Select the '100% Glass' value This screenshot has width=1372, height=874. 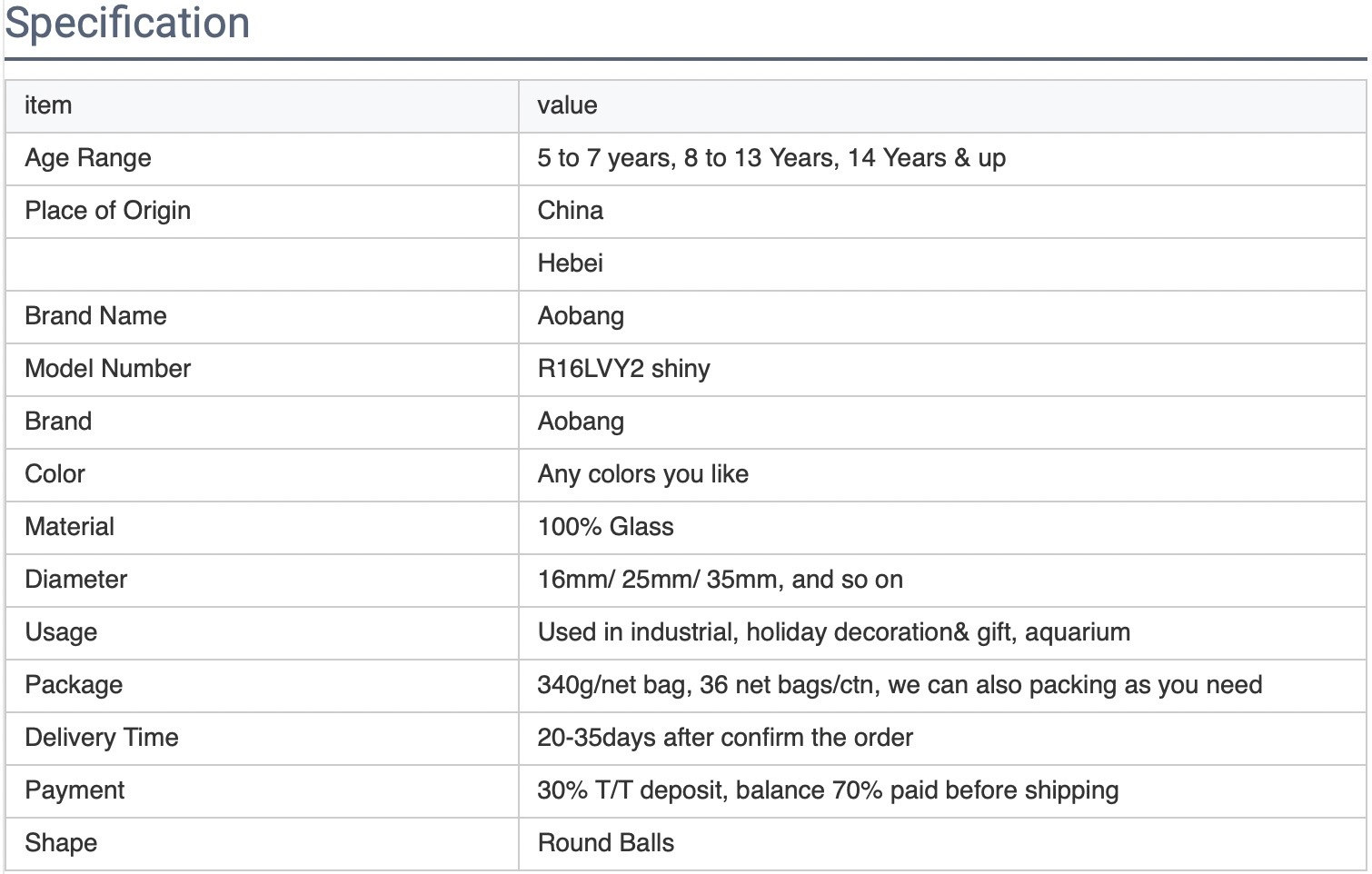606,527
